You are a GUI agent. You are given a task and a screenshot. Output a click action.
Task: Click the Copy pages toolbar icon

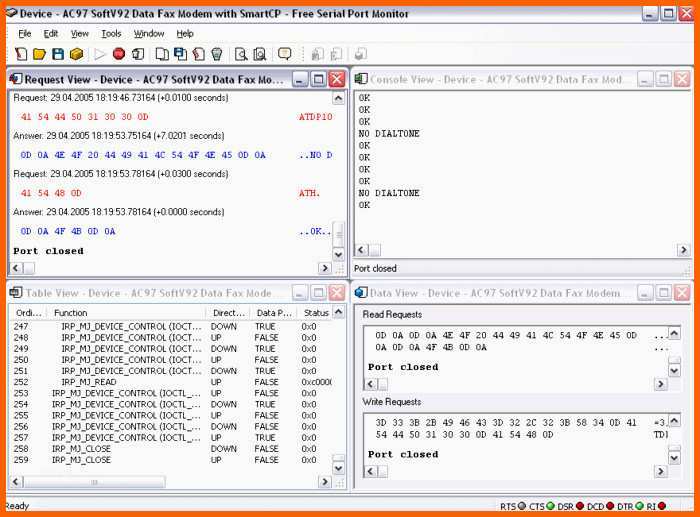[x=162, y=54]
